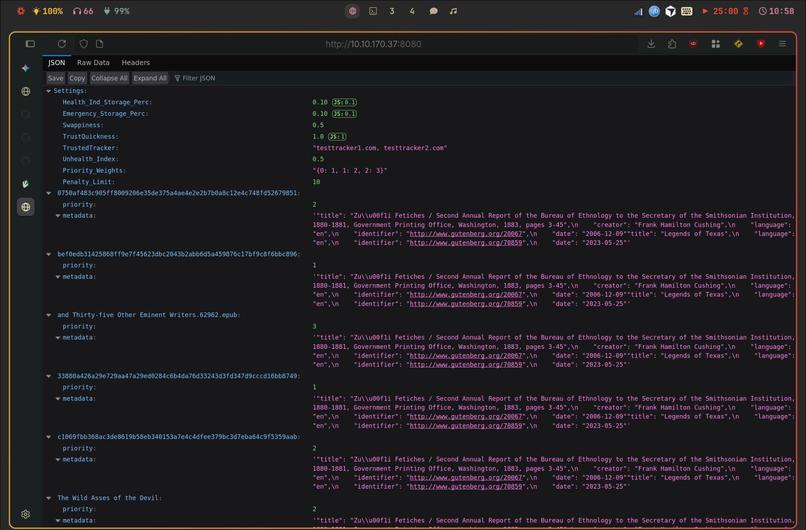Select the TrustedTracker key
This screenshot has height=530, width=806.
[x=90, y=148]
